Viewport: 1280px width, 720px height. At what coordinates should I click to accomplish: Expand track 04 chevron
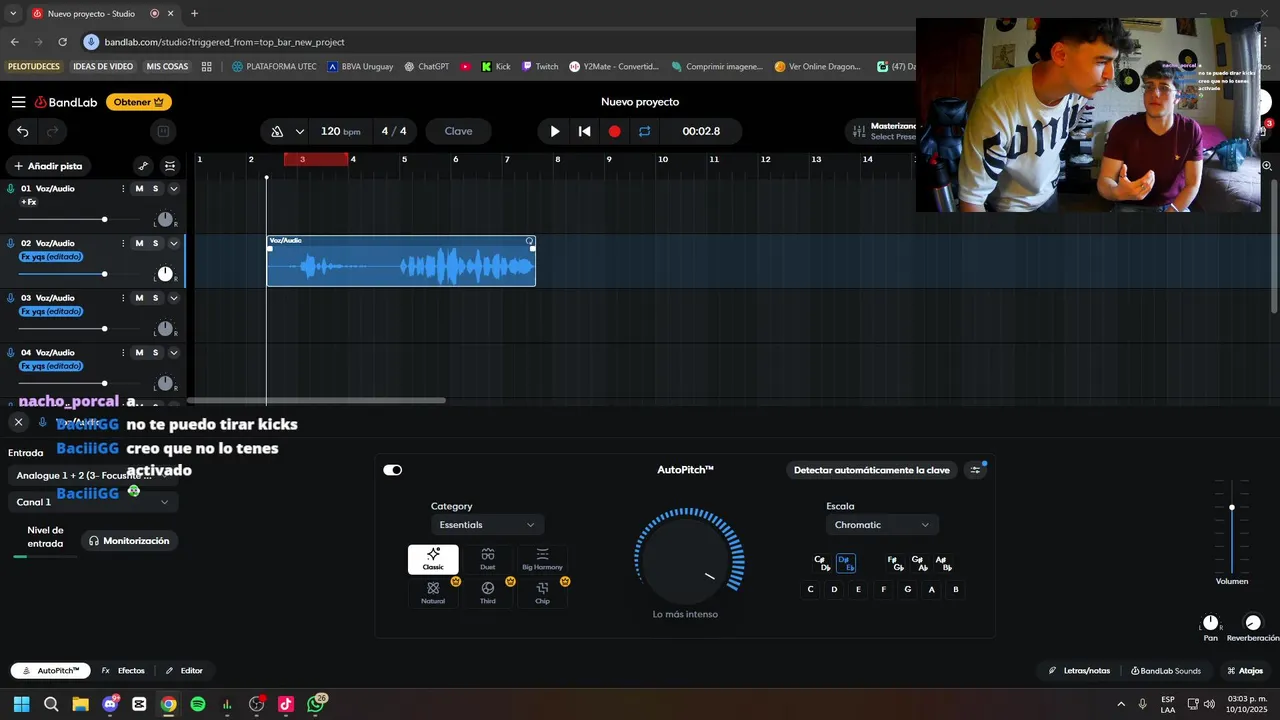(173, 353)
